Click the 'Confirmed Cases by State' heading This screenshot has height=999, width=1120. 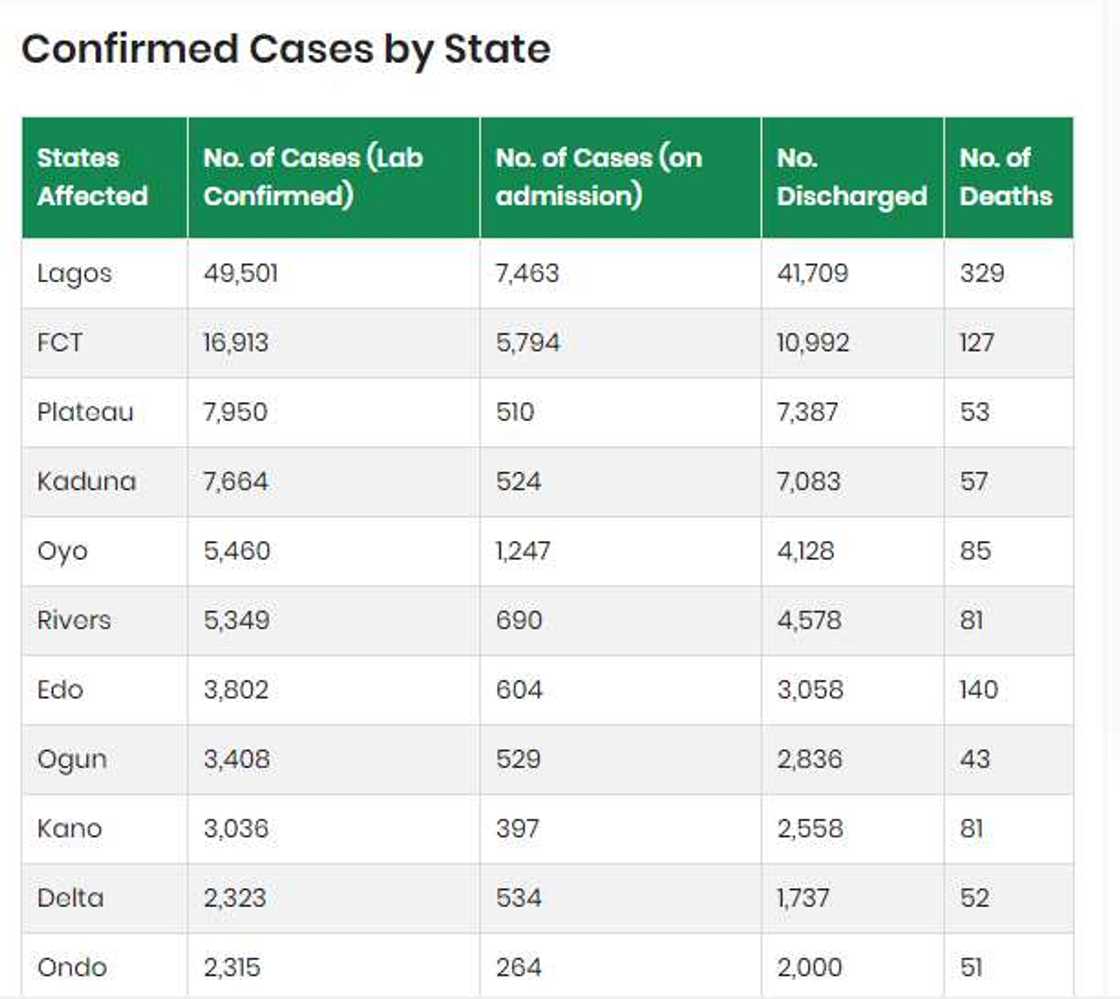tap(286, 49)
